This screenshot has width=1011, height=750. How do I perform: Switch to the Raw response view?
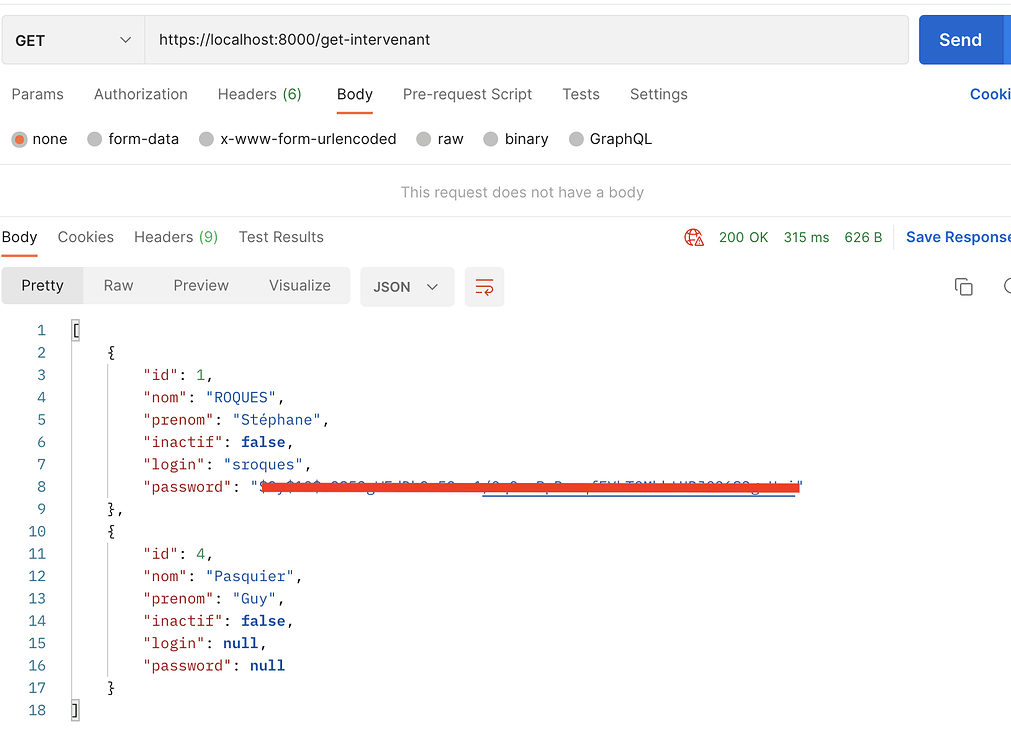coord(118,285)
